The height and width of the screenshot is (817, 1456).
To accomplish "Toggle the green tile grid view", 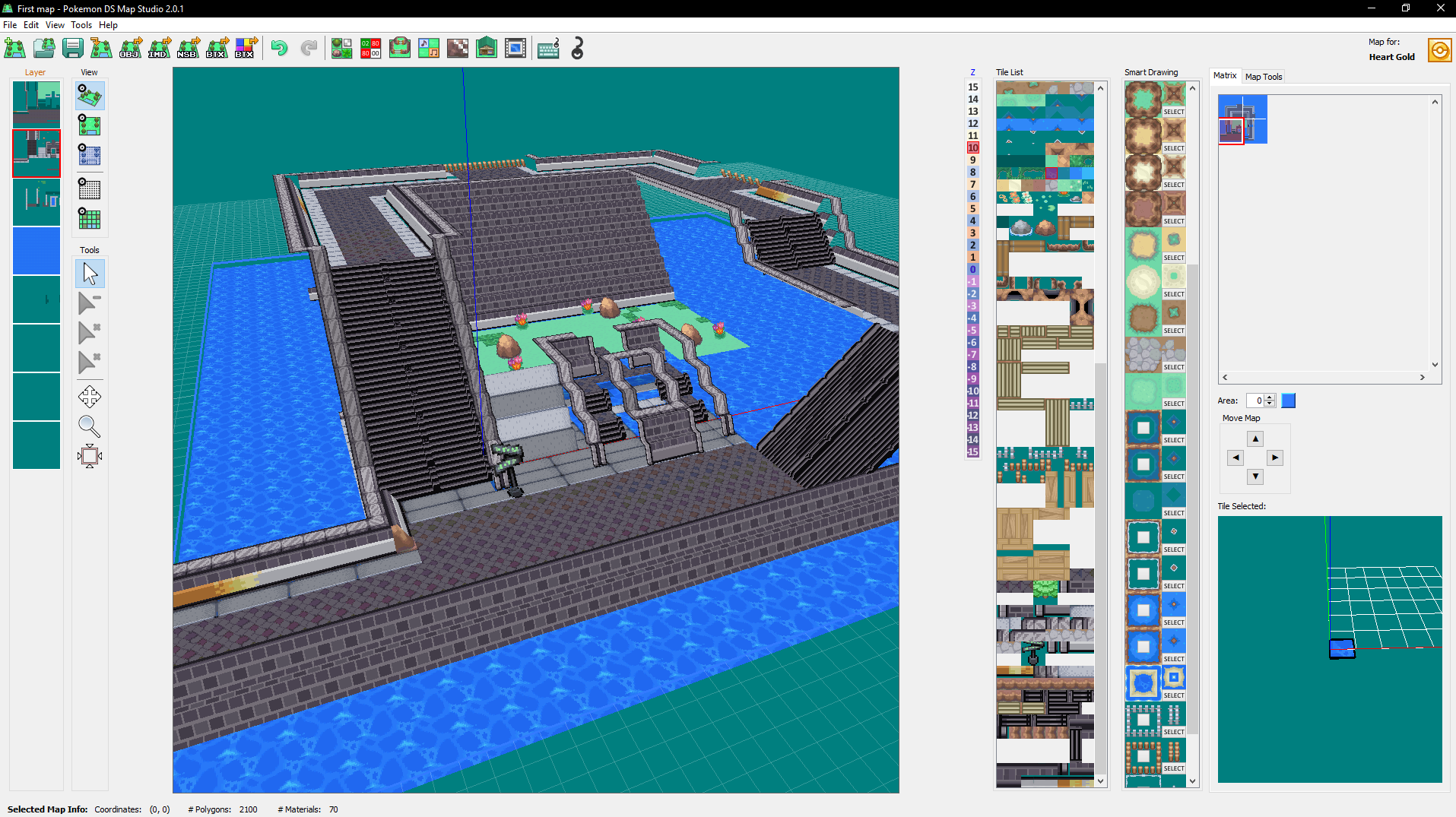I will coord(90,218).
